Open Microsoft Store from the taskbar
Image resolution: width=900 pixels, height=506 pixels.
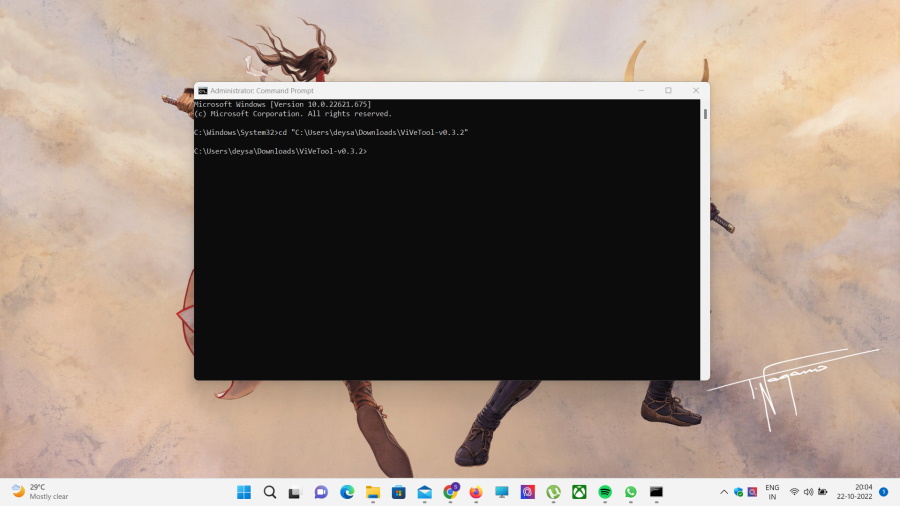(398, 492)
